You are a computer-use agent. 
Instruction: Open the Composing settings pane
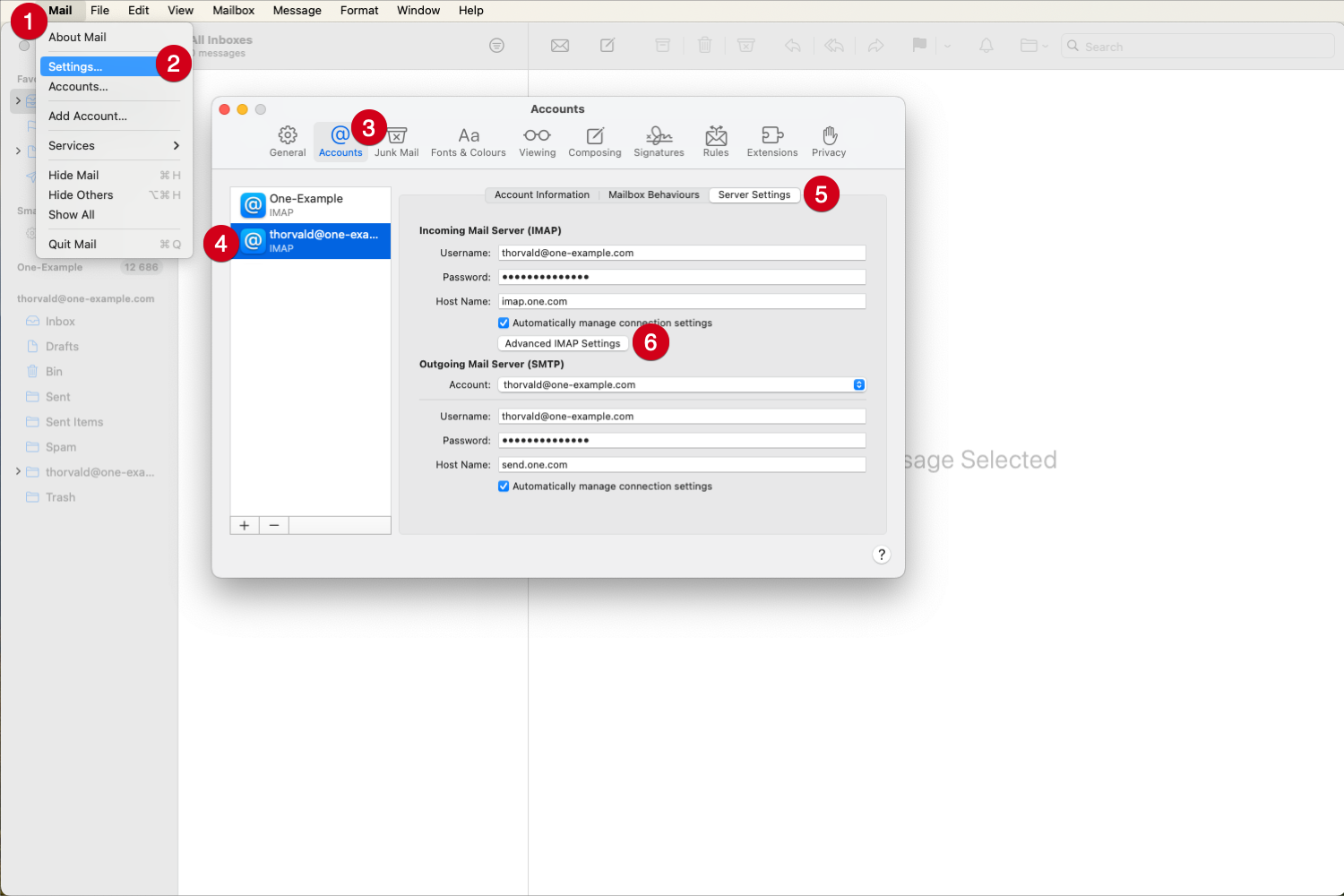pyautogui.click(x=594, y=141)
